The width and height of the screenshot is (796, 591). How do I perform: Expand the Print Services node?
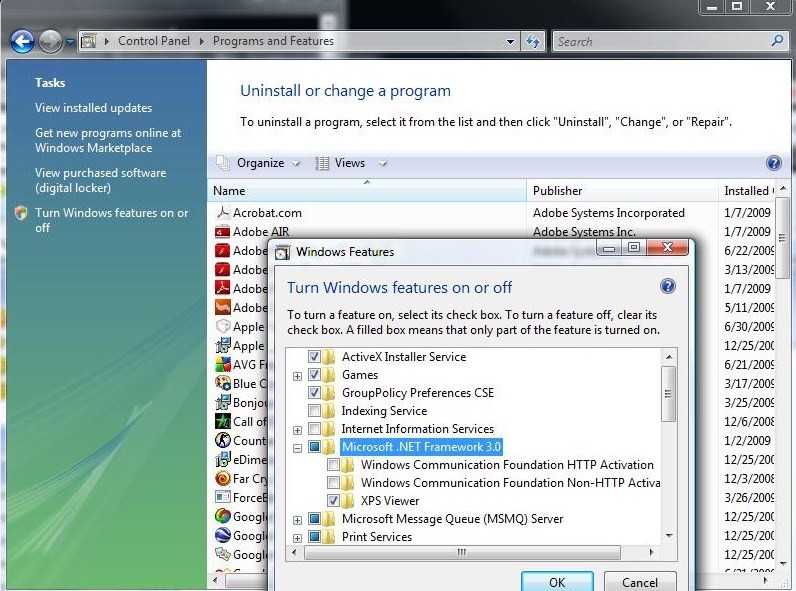coord(297,538)
